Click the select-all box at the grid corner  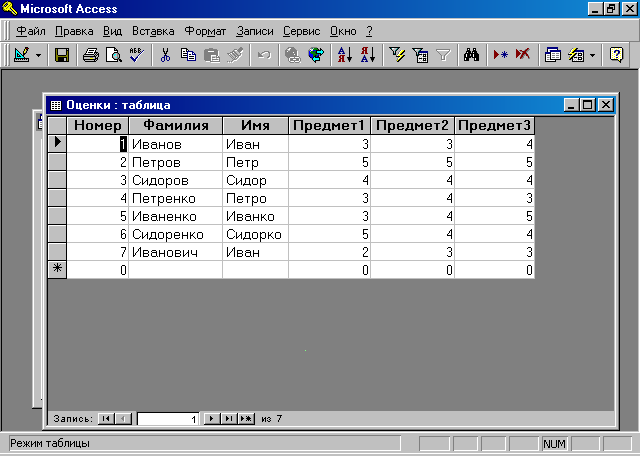point(57,125)
